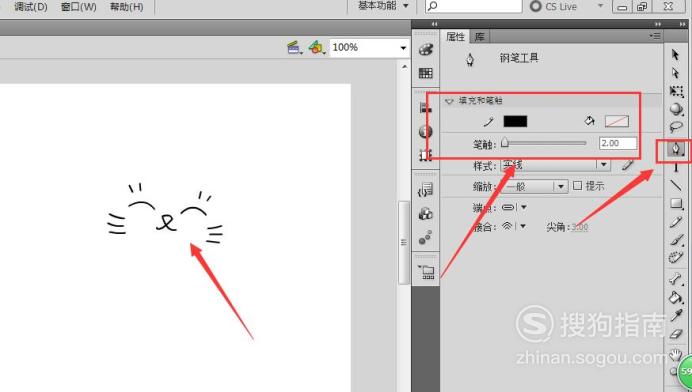Select the Deco tool
This screenshot has width=692, height=392.
[676, 257]
